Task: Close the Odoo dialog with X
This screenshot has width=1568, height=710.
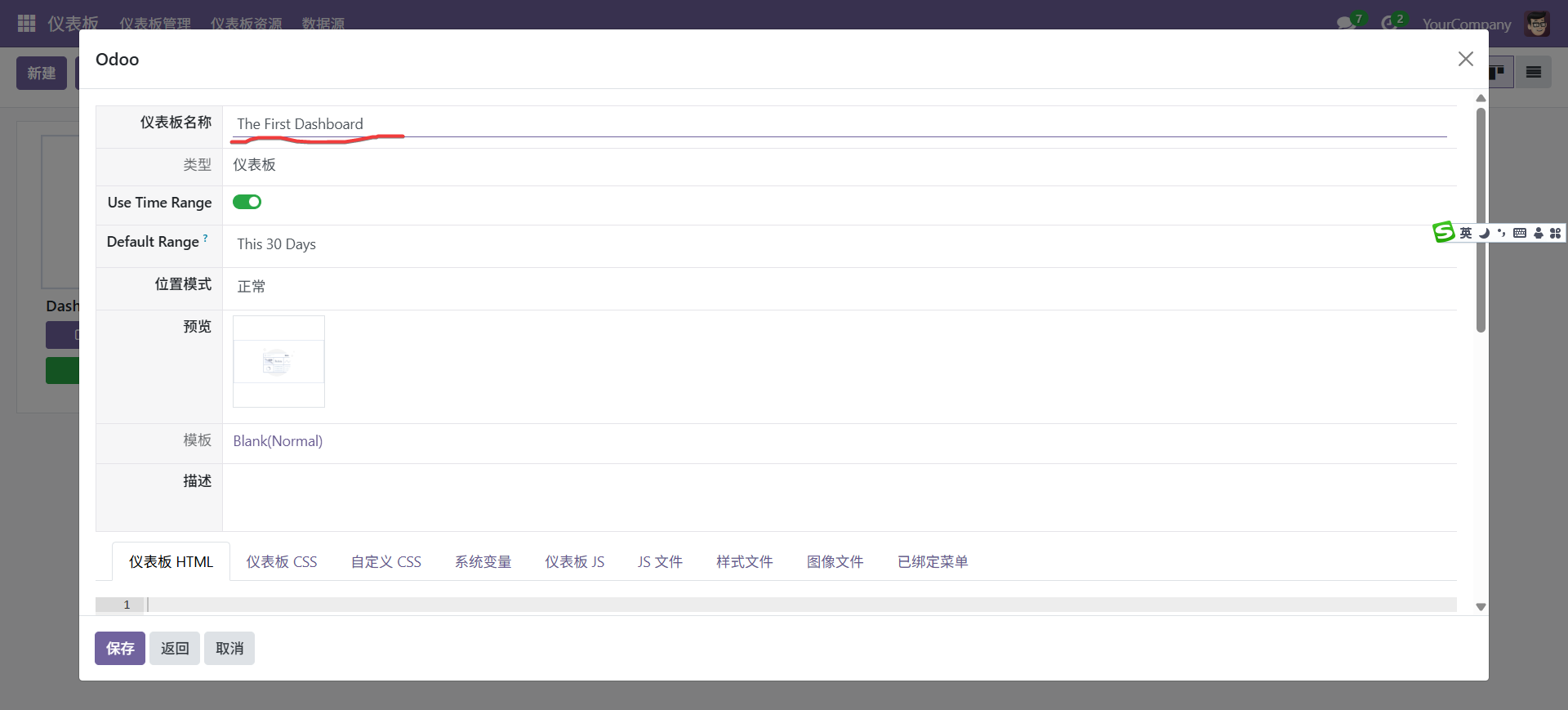Action: point(1465,59)
